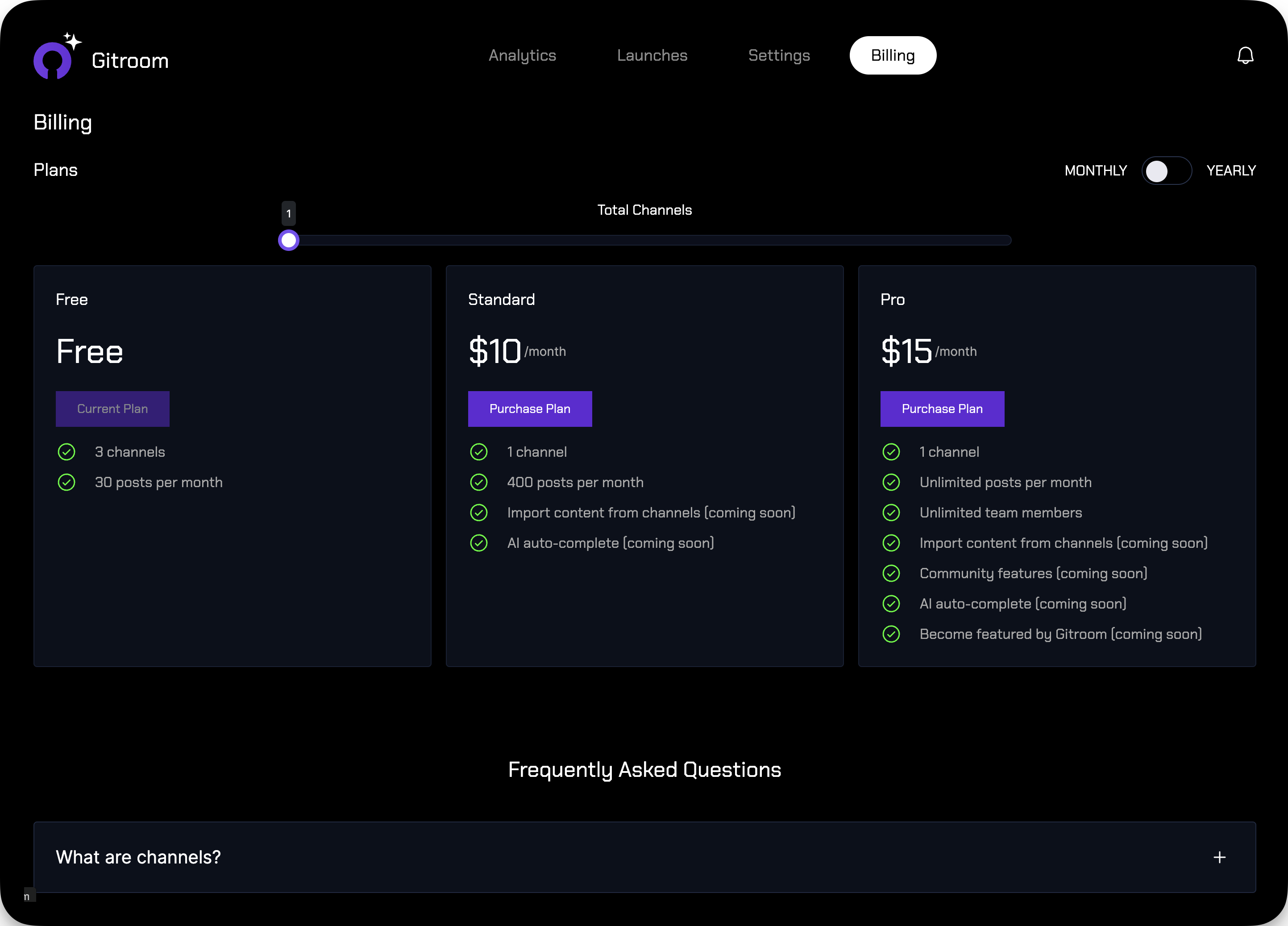Expand the "What are channels?" question
The image size is (1288, 926).
click(138, 857)
